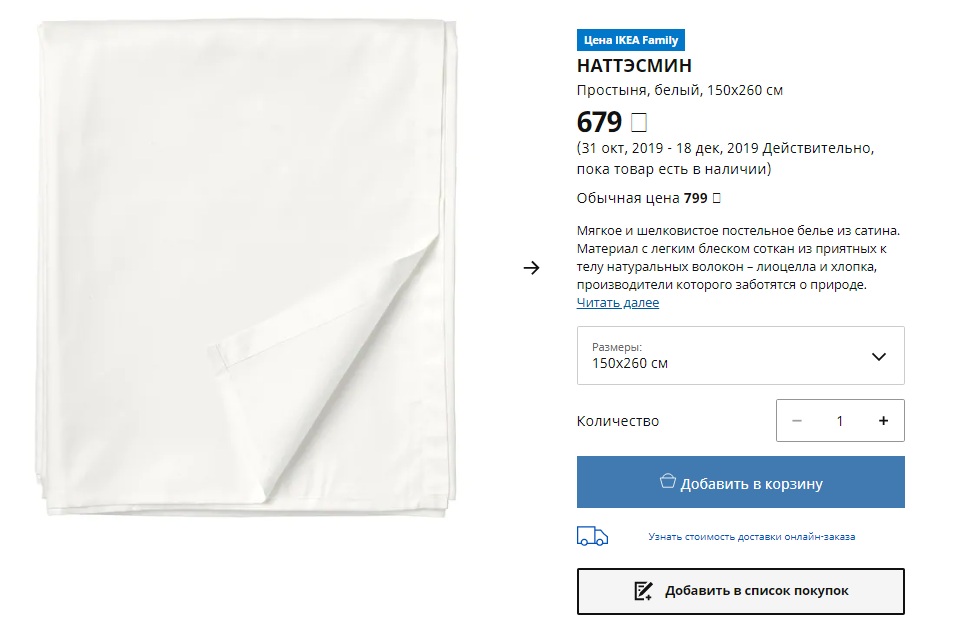The height and width of the screenshot is (633, 958).
Task: Open Узнать стоимость доставки онлайн-заказа link
Action: pyautogui.click(x=751, y=536)
